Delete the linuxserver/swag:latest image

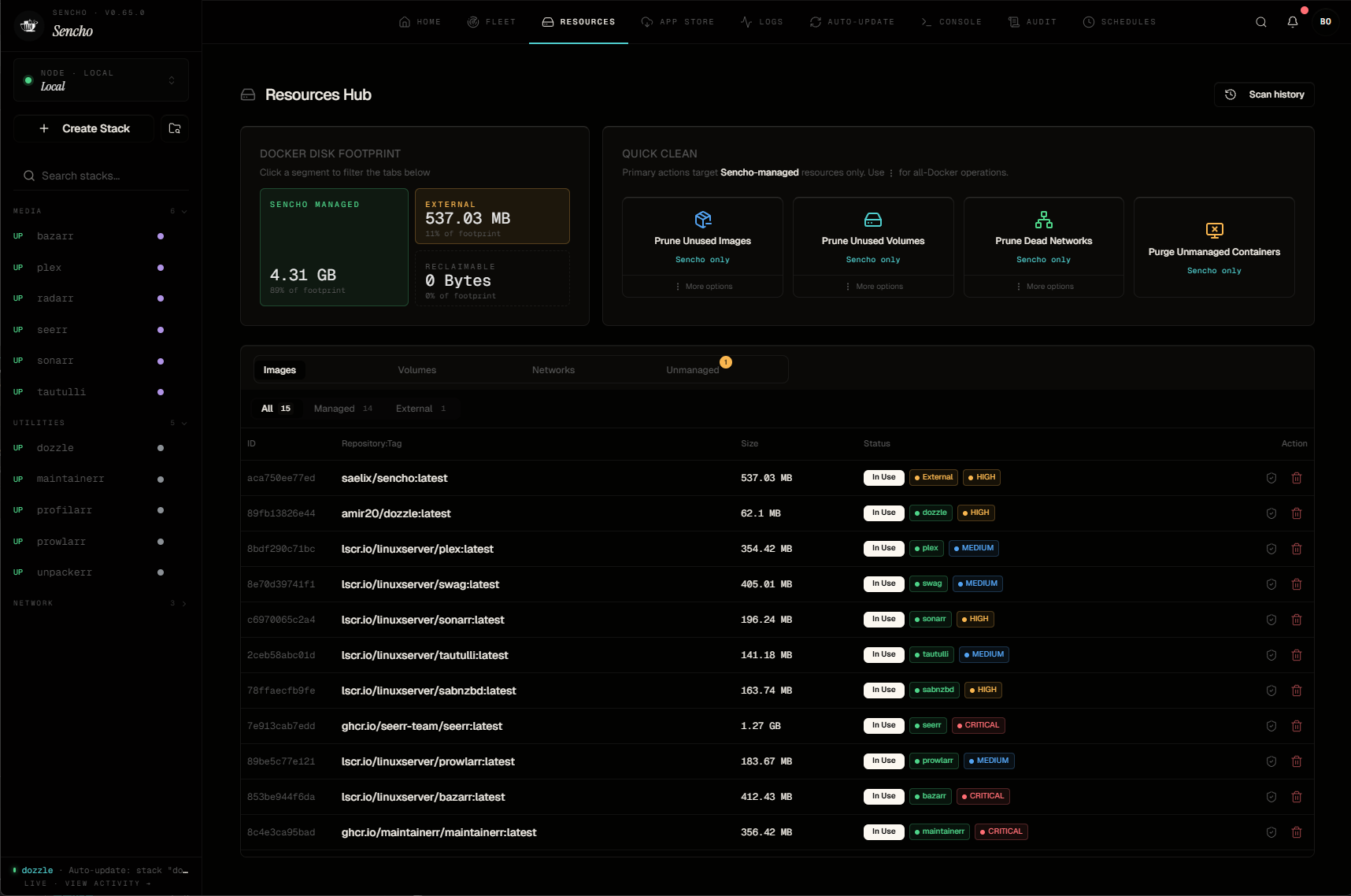1297,584
